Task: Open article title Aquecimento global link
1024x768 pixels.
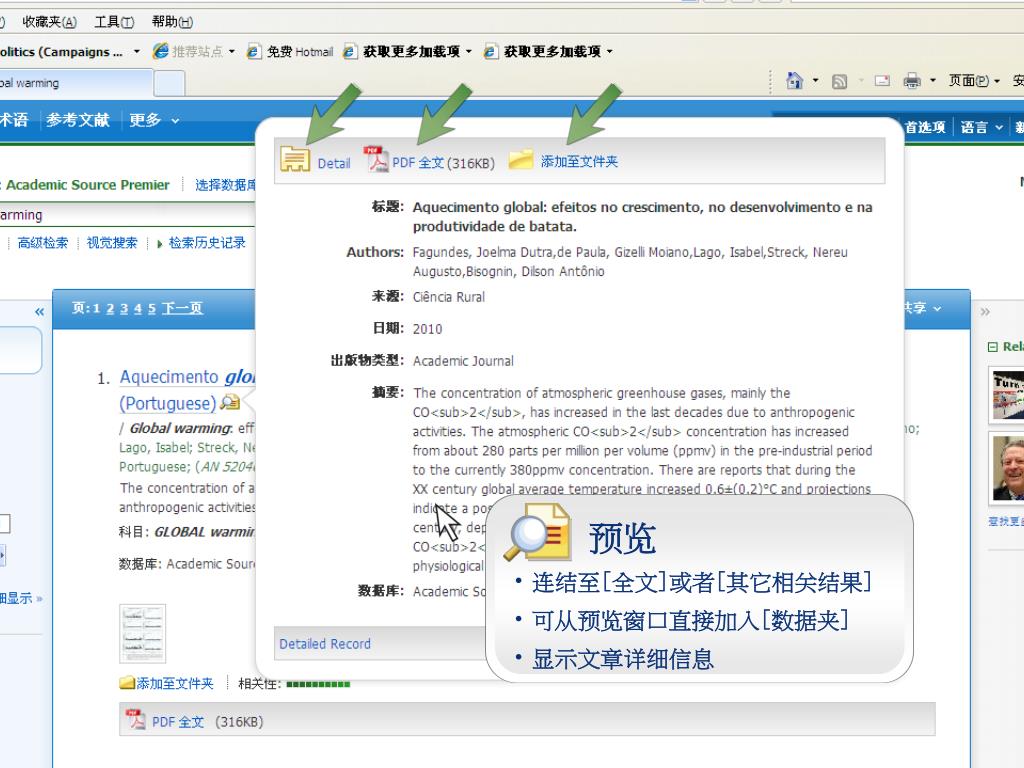Action: click(187, 377)
